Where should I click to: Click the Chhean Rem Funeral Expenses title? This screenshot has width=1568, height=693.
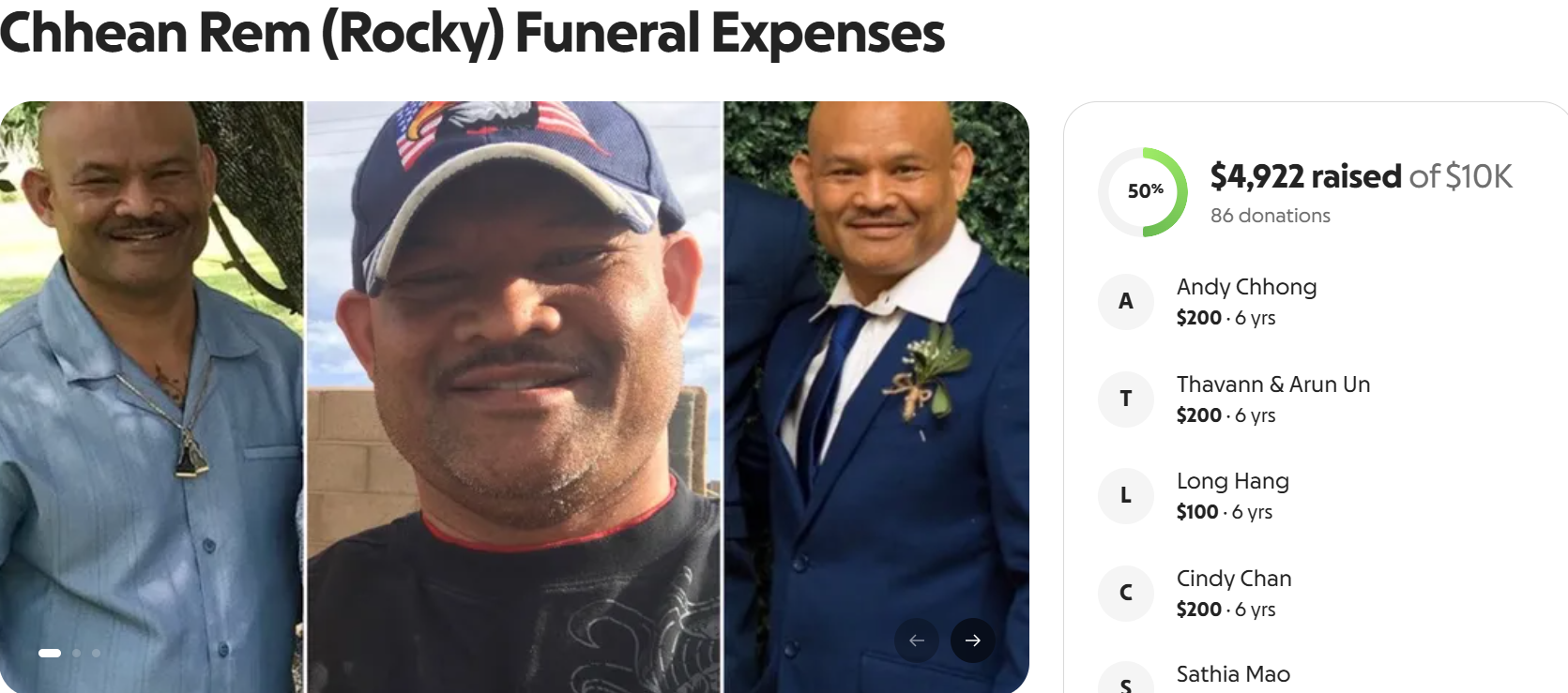(x=472, y=33)
